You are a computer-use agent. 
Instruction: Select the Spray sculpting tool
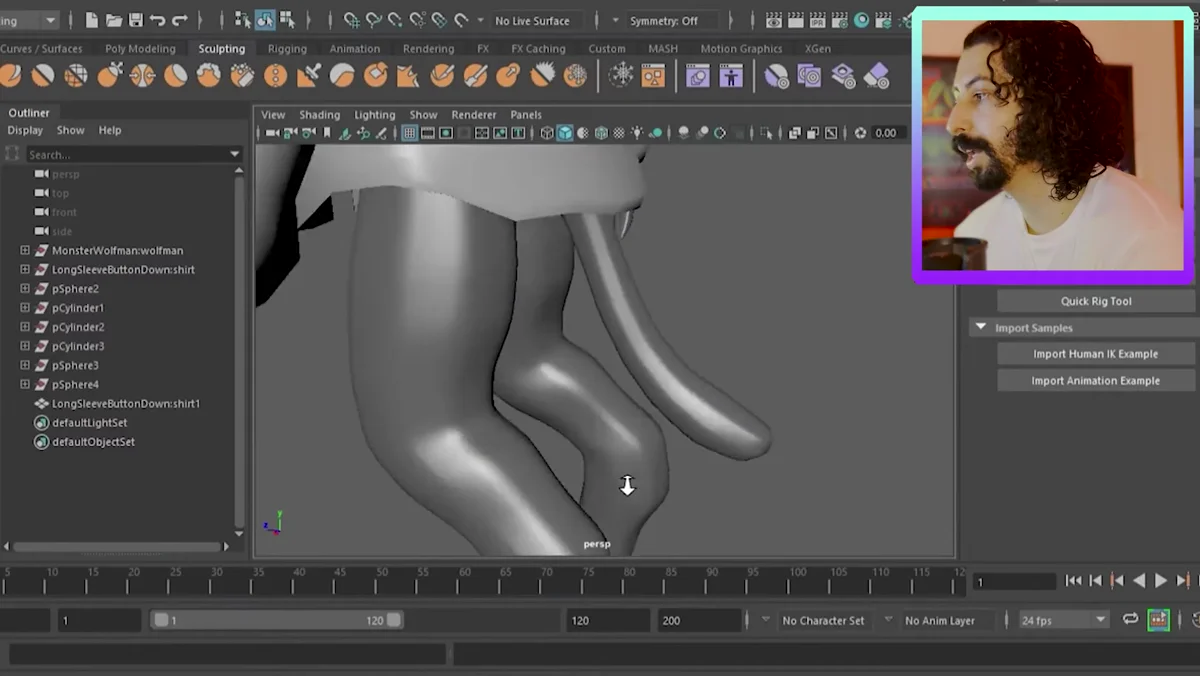[x=242, y=75]
